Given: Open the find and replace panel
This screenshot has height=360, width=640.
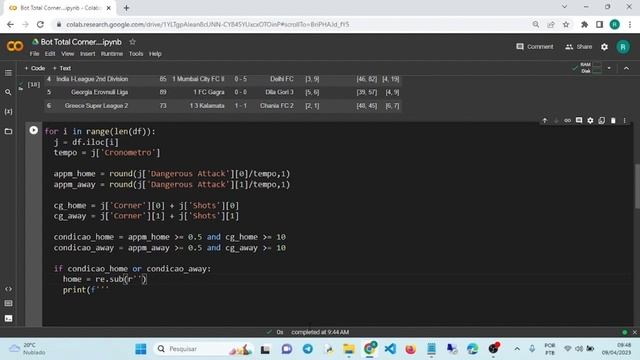Looking at the screenshot, I should click(8, 92).
